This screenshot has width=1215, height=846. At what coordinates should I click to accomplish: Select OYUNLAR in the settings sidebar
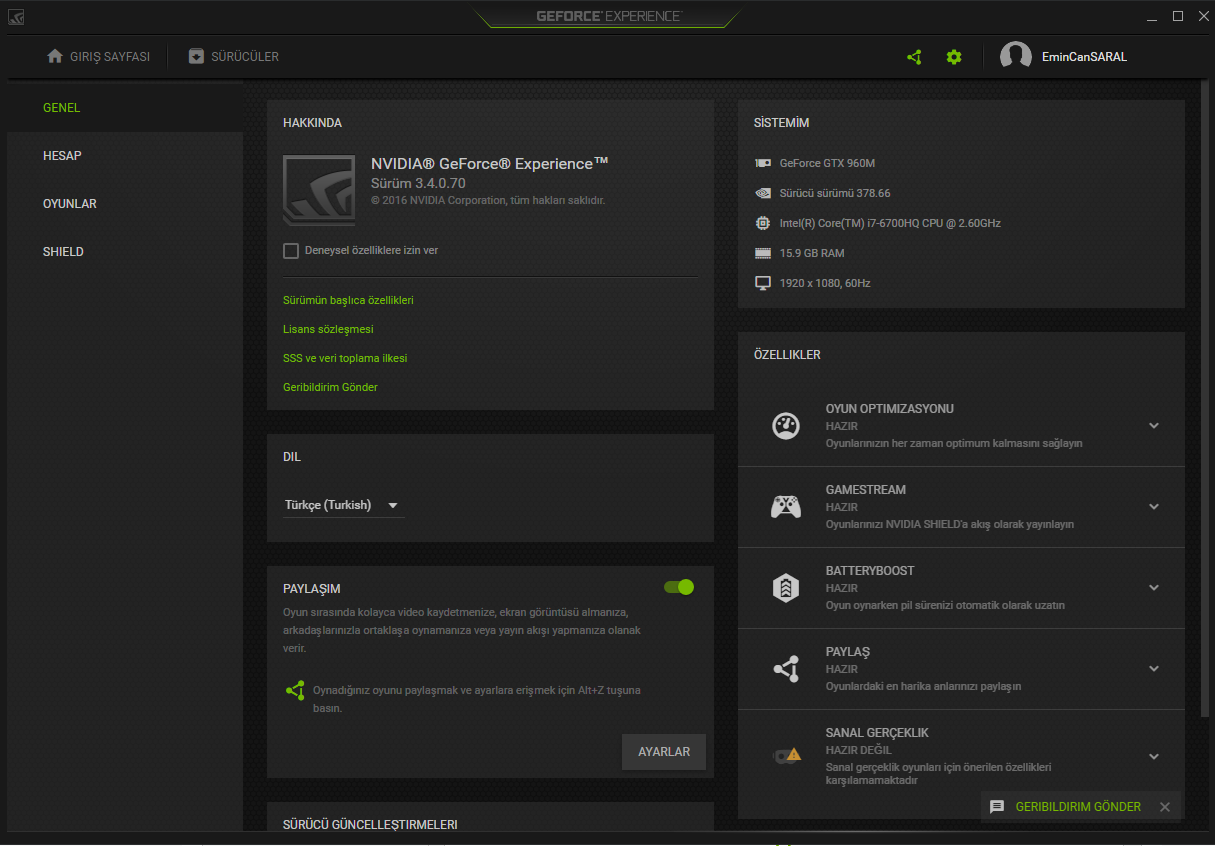coord(125,204)
